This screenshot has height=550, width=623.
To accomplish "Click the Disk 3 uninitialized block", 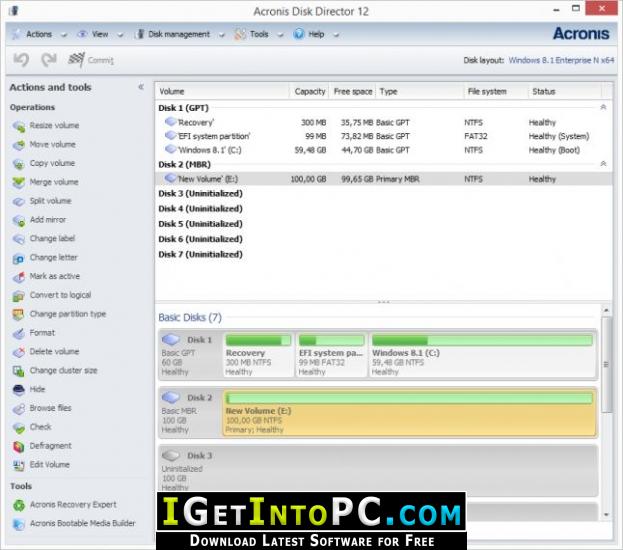I will 378,470.
